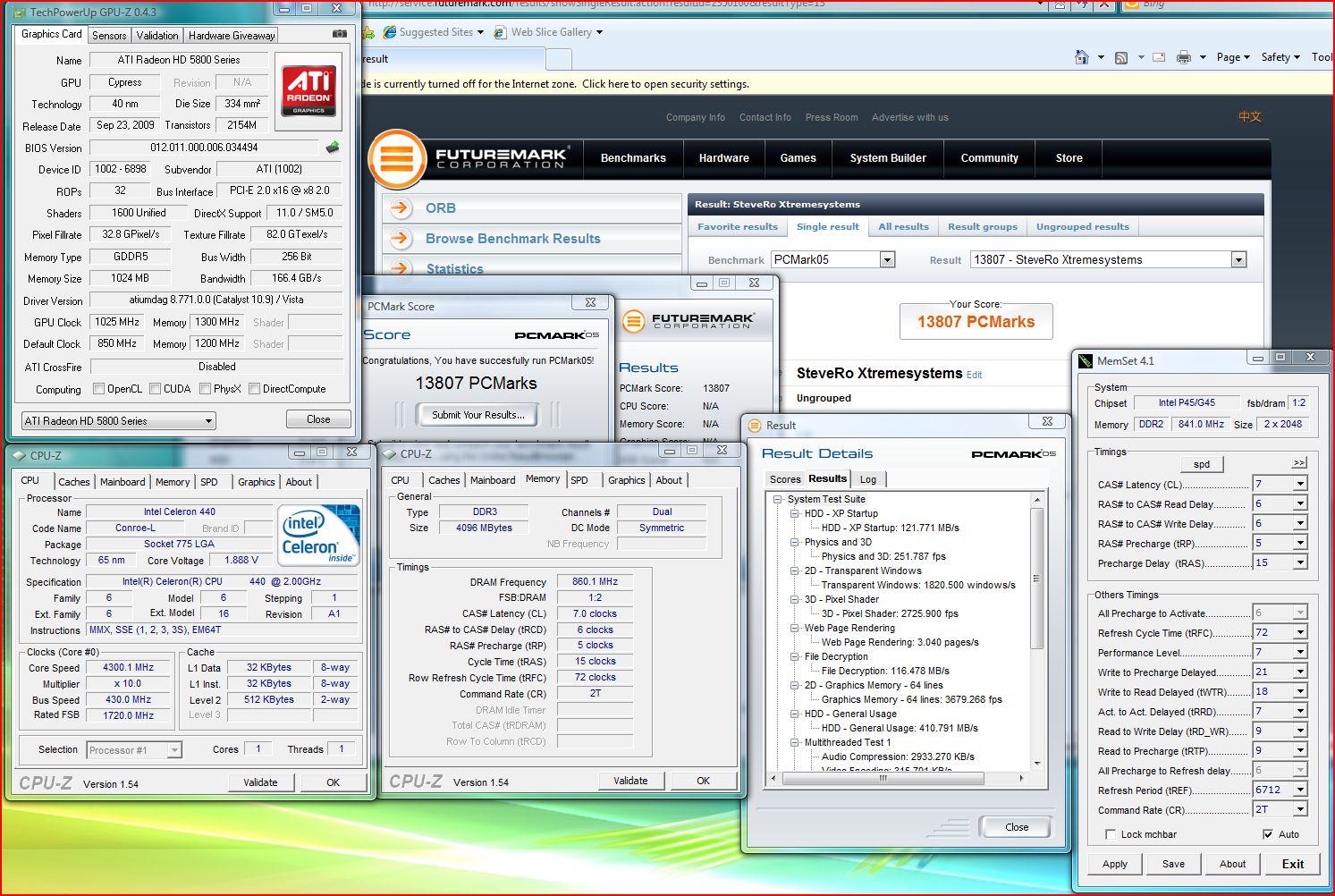Open the Benchmarks menu on Futuremark
Viewport: 1335px width, 896px height.
point(633,158)
